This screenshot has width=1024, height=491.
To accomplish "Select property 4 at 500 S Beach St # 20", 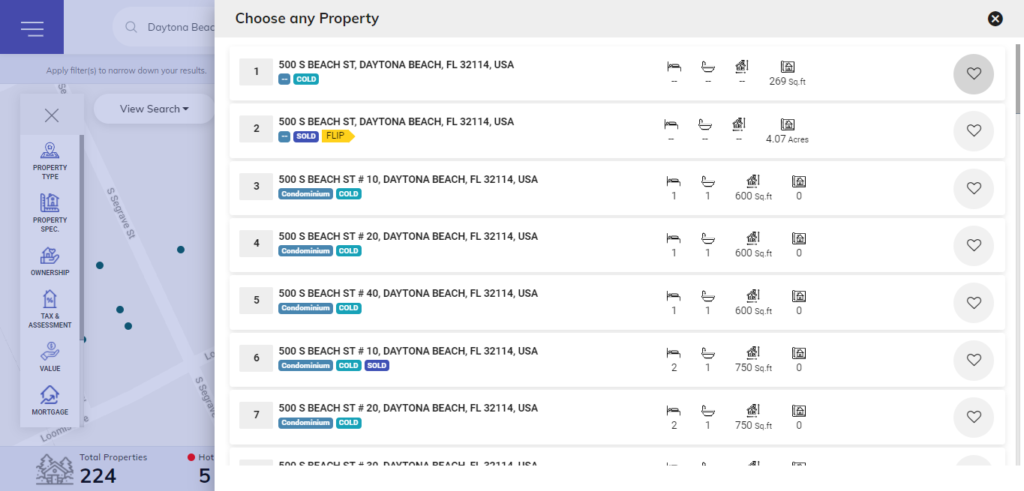I will [617, 246].
